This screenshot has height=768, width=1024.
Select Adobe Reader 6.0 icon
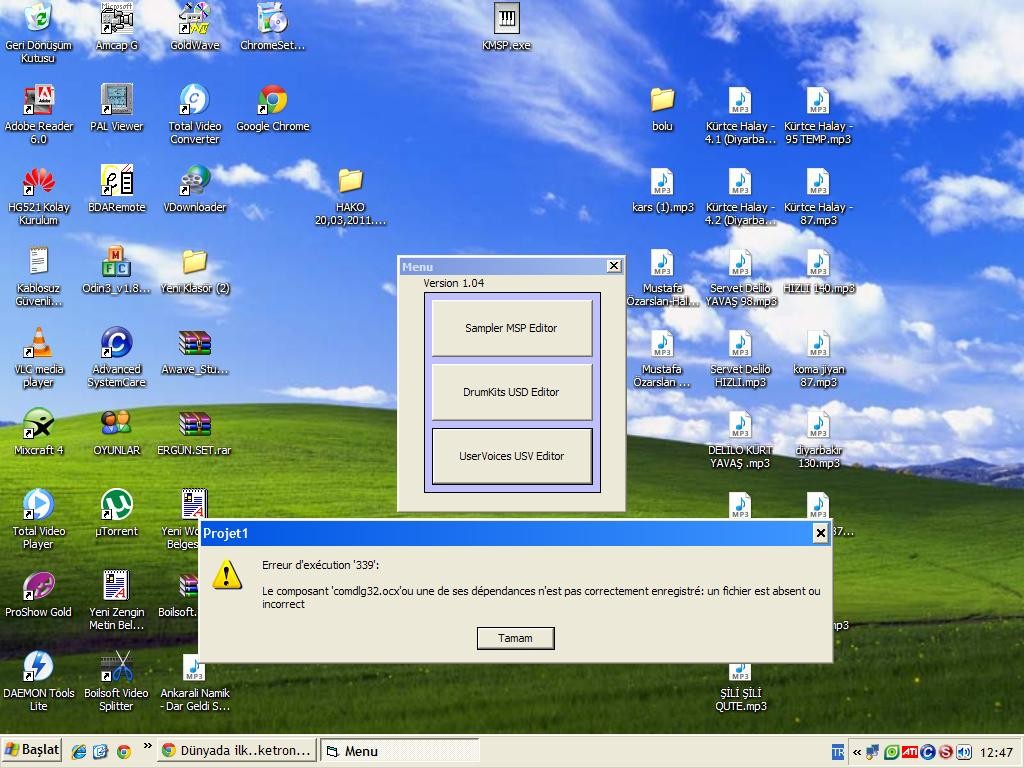[38, 100]
